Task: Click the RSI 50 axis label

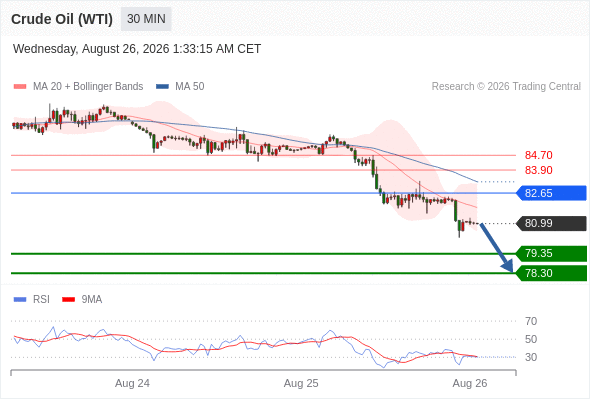Action: click(531, 339)
